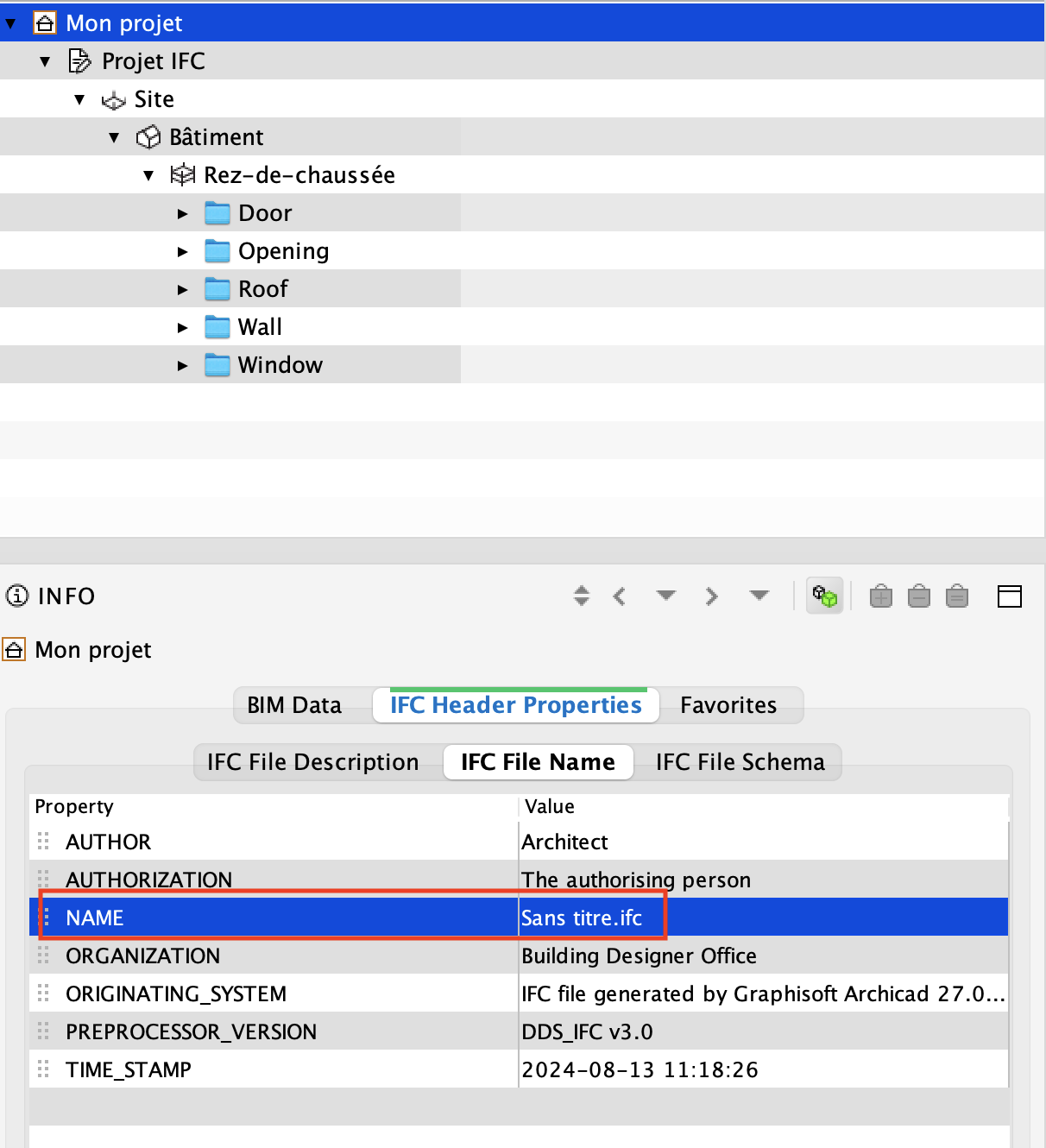This screenshot has height=1148, width=1046.
Task: Switch to IFC File Description sub-tab
Action: [312, 762]
